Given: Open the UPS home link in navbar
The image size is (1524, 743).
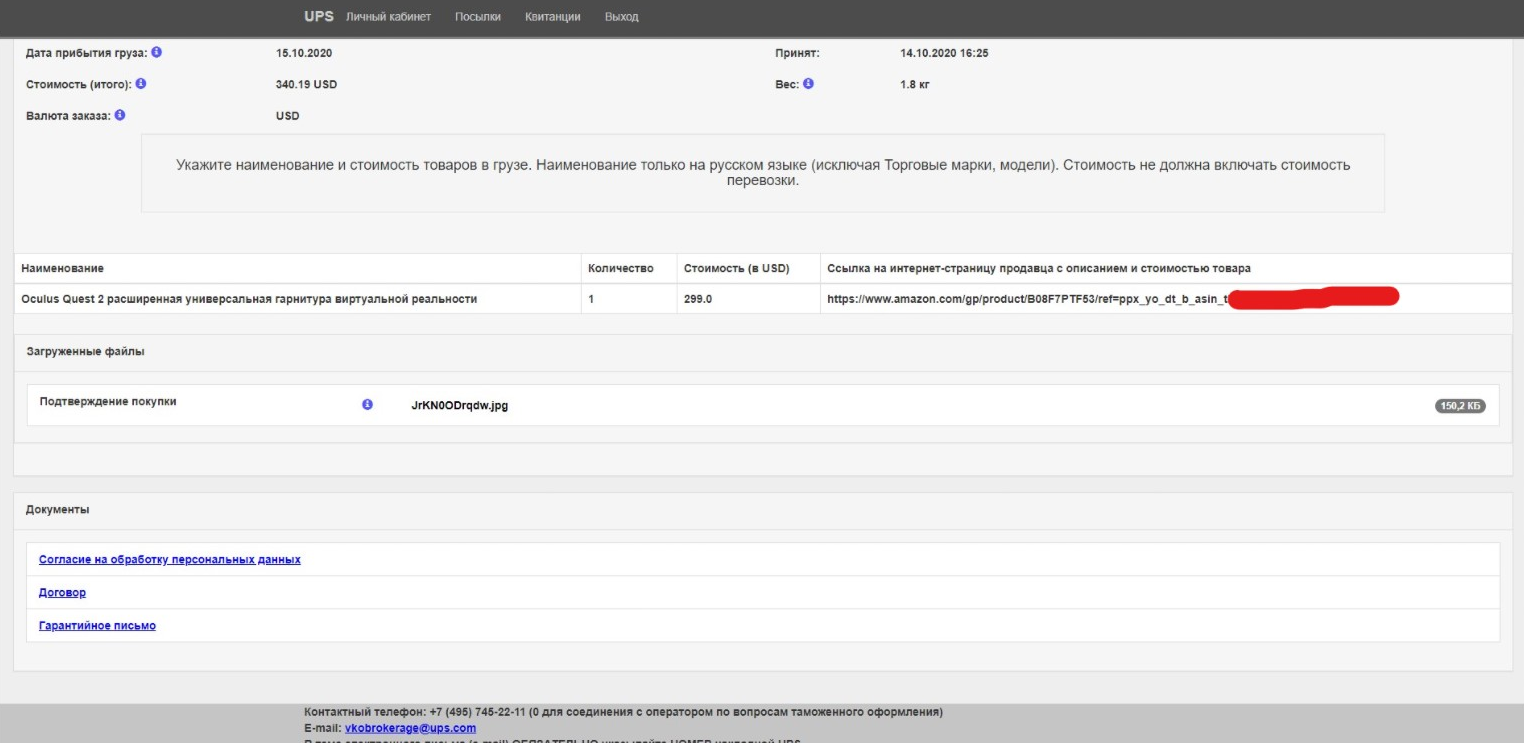Looking at the screenshot, I should tap(319, 16).
